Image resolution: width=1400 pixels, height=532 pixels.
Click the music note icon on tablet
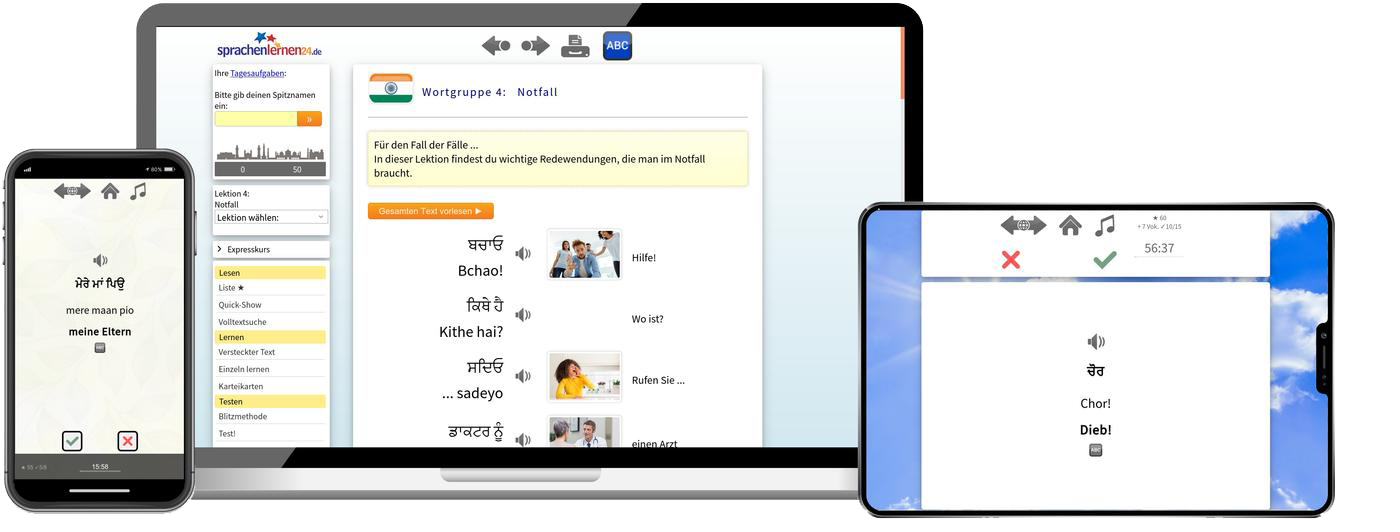coord(1104,226)
